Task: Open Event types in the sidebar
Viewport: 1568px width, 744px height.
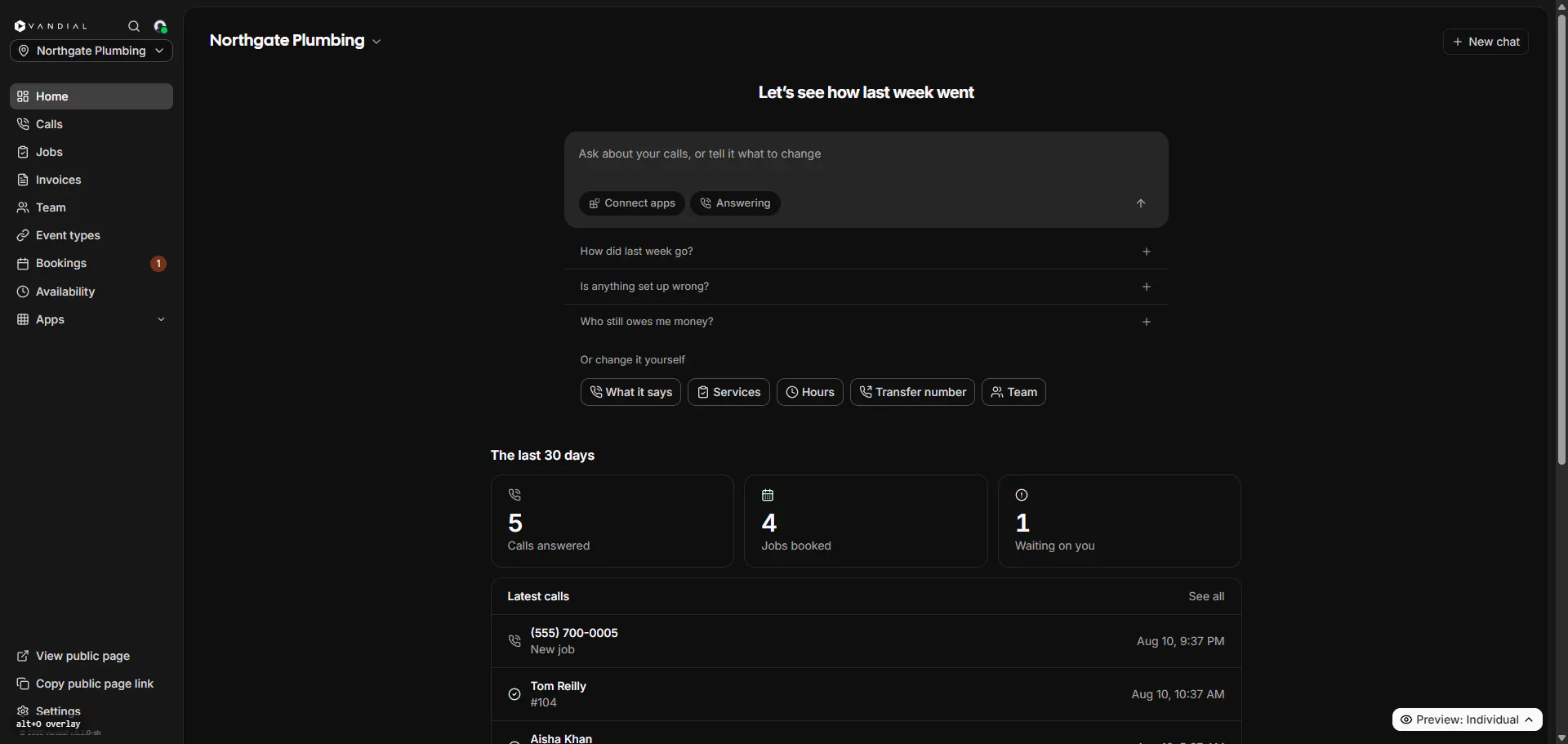Action: (91, 235)
